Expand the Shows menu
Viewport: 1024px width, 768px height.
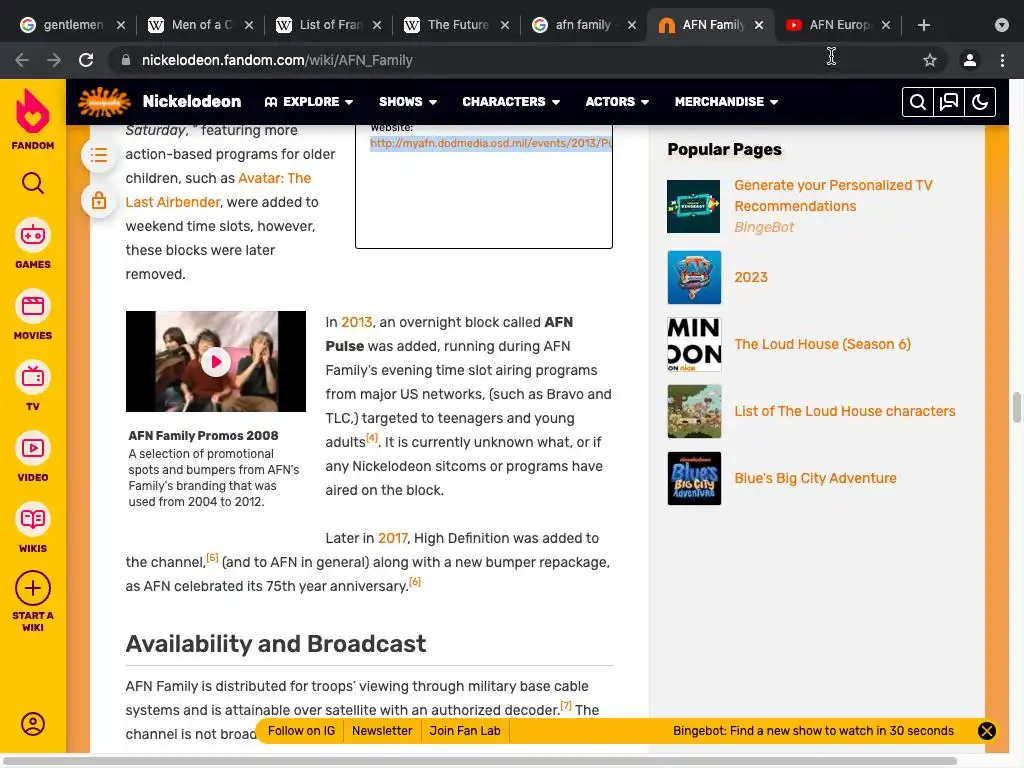click(408, 102)
